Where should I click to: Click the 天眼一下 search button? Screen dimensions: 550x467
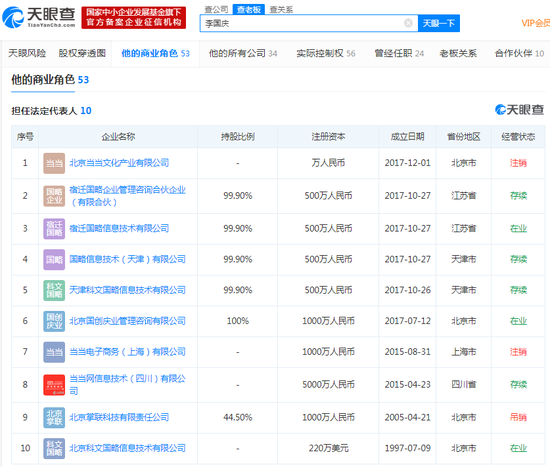(x=439, y=23)
